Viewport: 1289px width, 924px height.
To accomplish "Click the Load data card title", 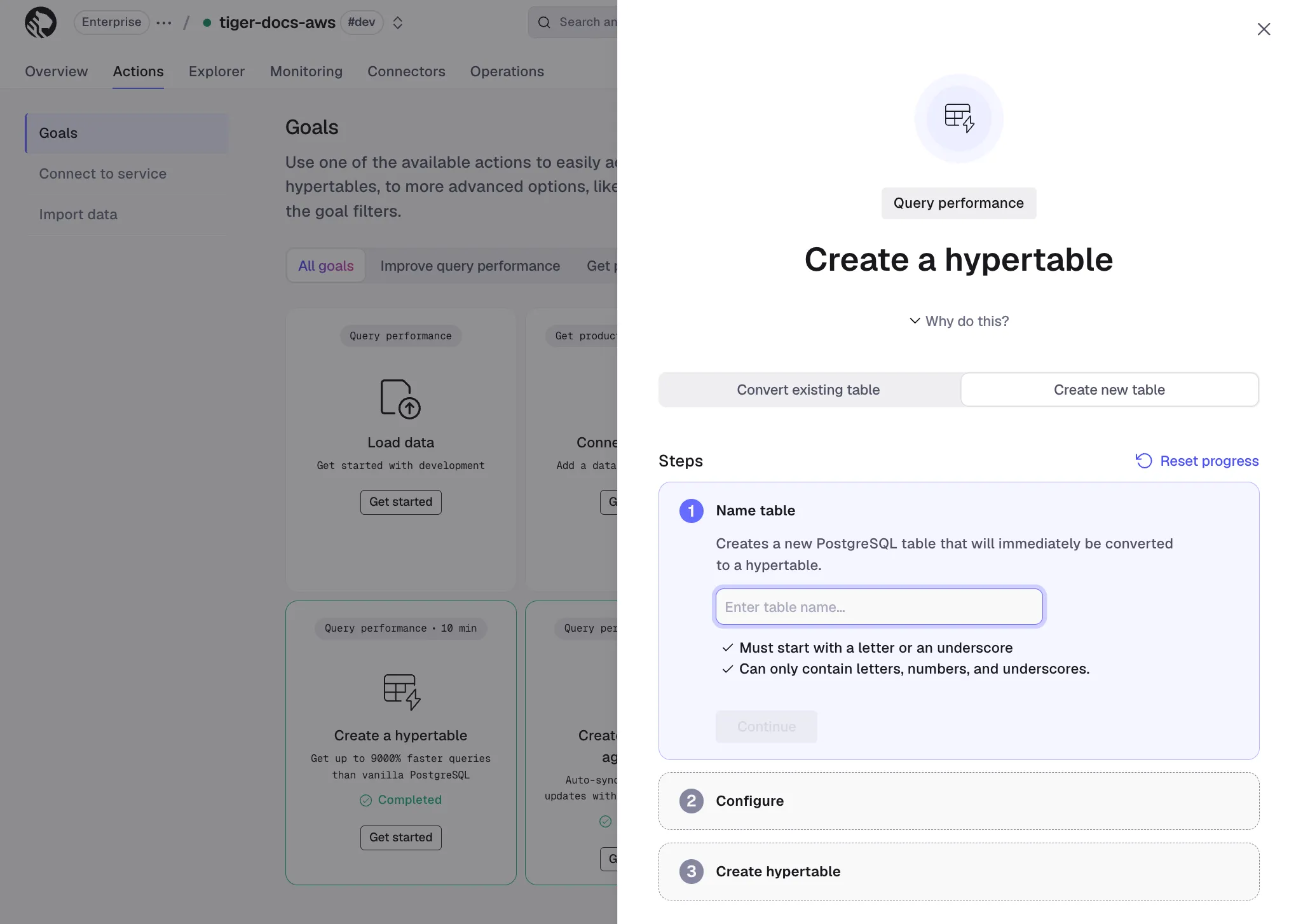I will [x=400, y=442].
